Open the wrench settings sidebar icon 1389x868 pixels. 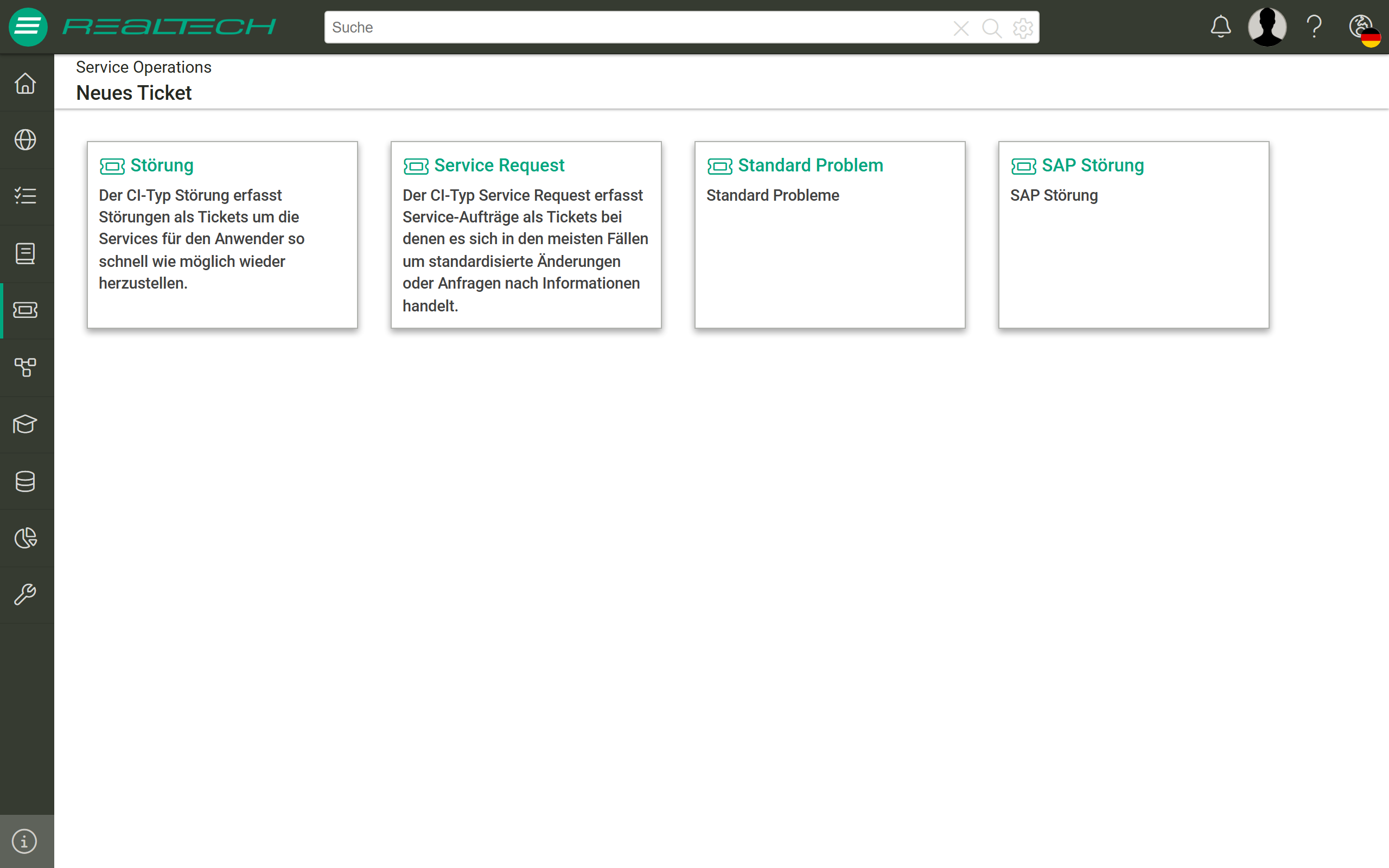point(26,595)
